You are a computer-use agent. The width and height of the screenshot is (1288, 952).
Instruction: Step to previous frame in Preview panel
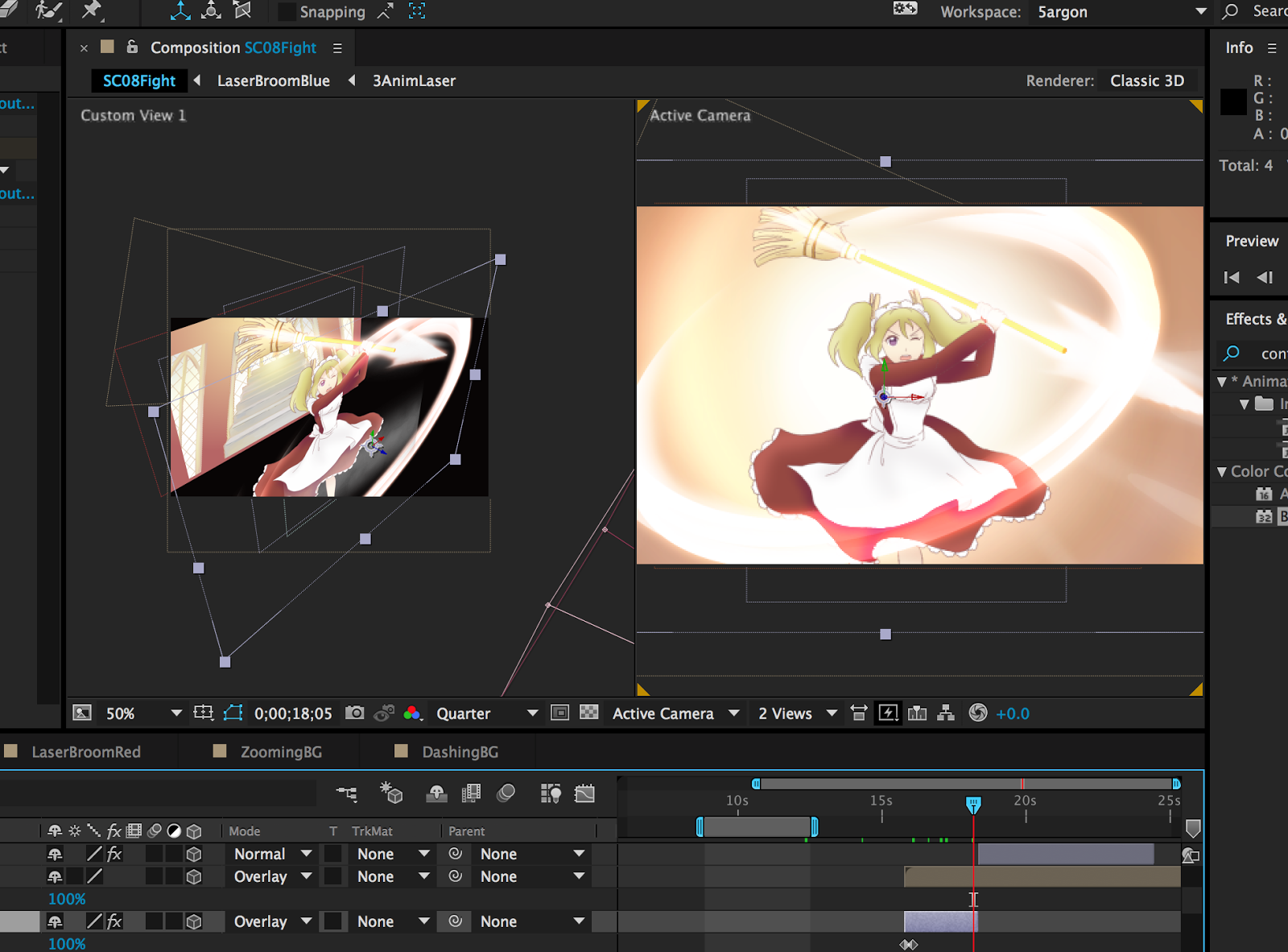[1265, 277]
